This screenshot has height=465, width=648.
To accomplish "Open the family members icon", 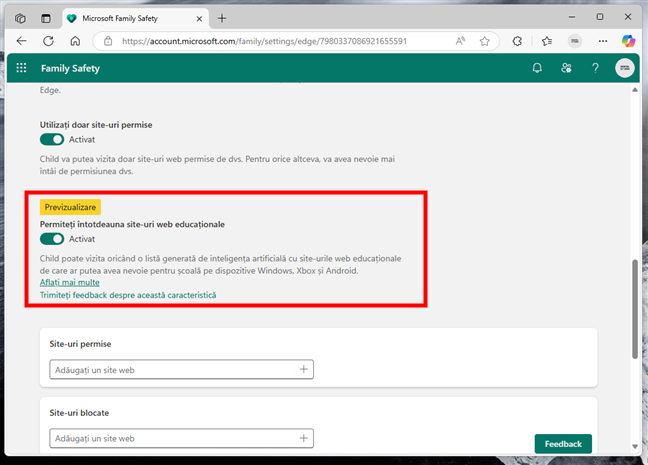I will (x=566, y=68).
